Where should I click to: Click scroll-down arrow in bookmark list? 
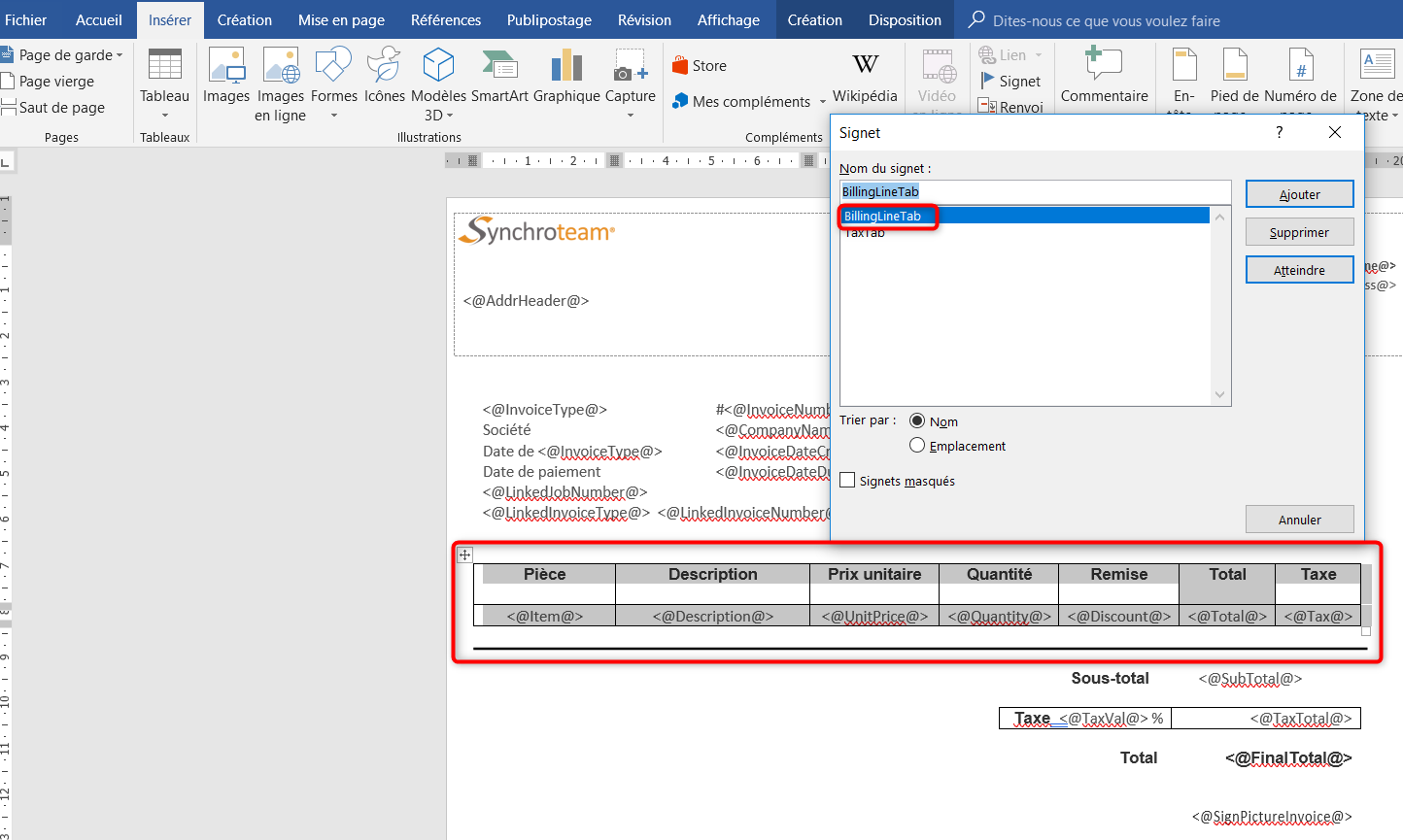coord(1220,394)
